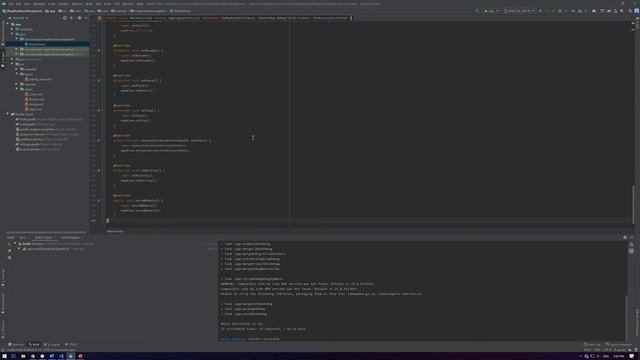Open the Windows Start menu
Image resolution: width=640 pixels, height=360 pixels.
pyautogui.click(x=4, y=356)
